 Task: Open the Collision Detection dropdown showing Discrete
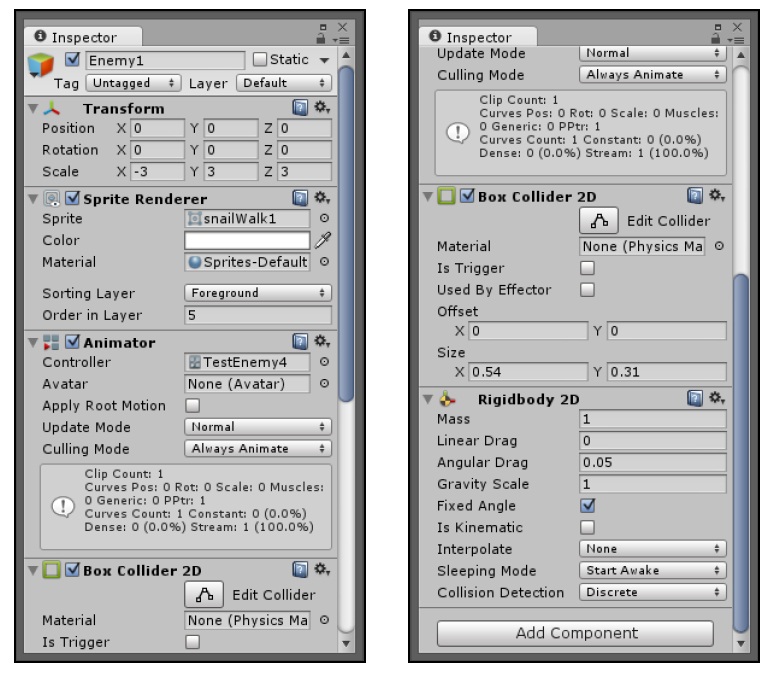[x=653, y=591]
